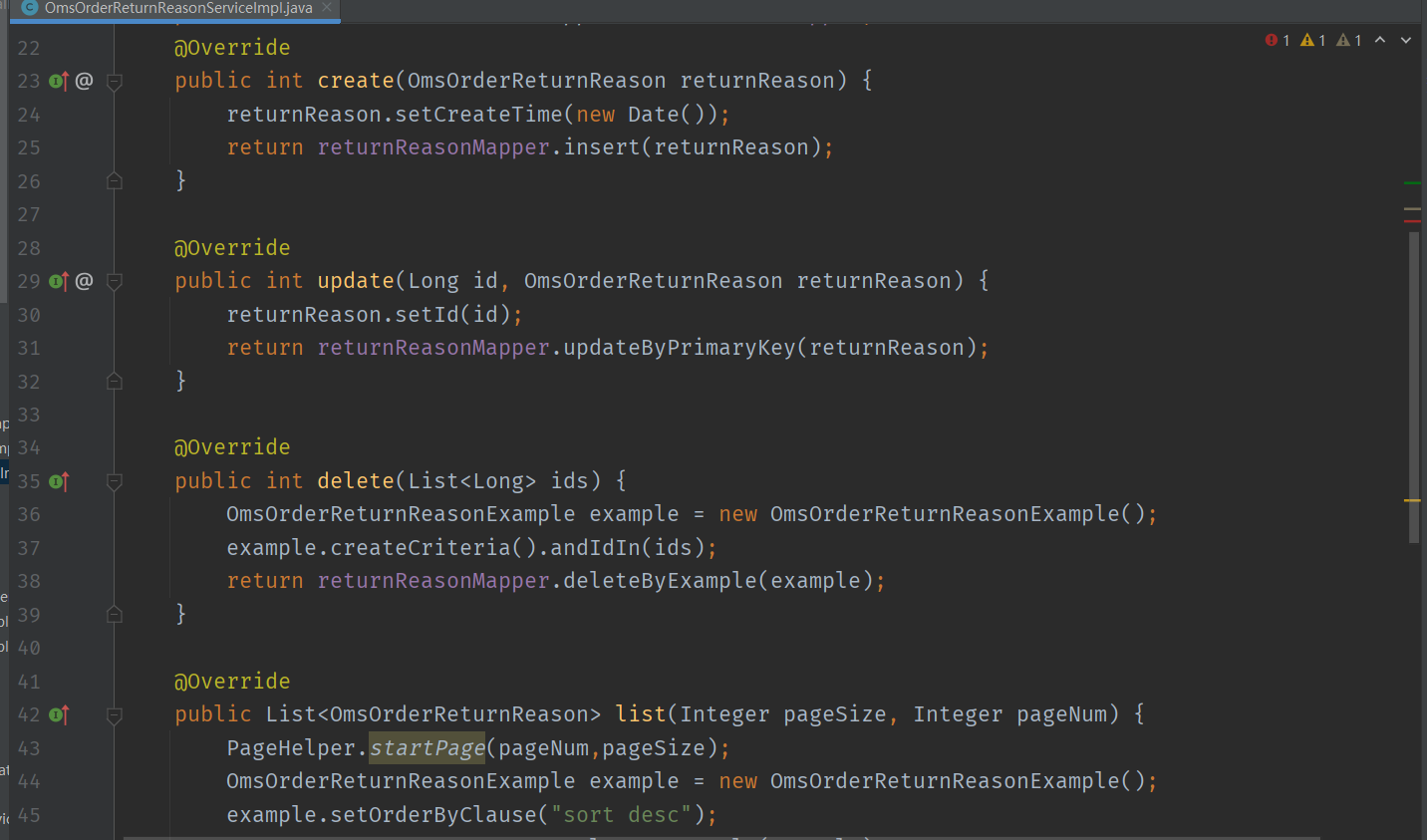Screen dimensions: 1427x840
Task: Click updateByPrimaryKey method call
Action: coord(680,348)
